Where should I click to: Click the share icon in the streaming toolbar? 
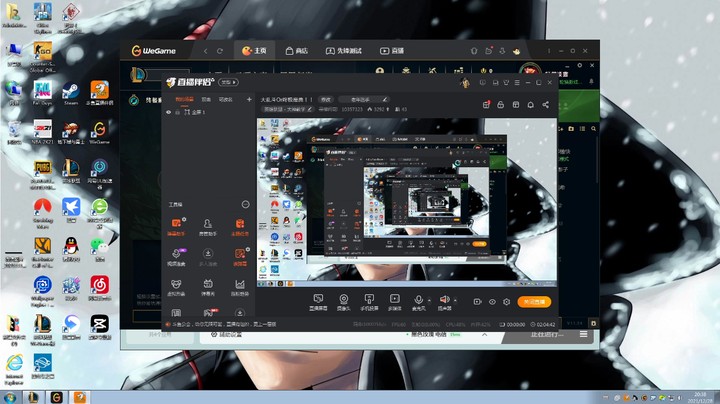pos(546,105)
